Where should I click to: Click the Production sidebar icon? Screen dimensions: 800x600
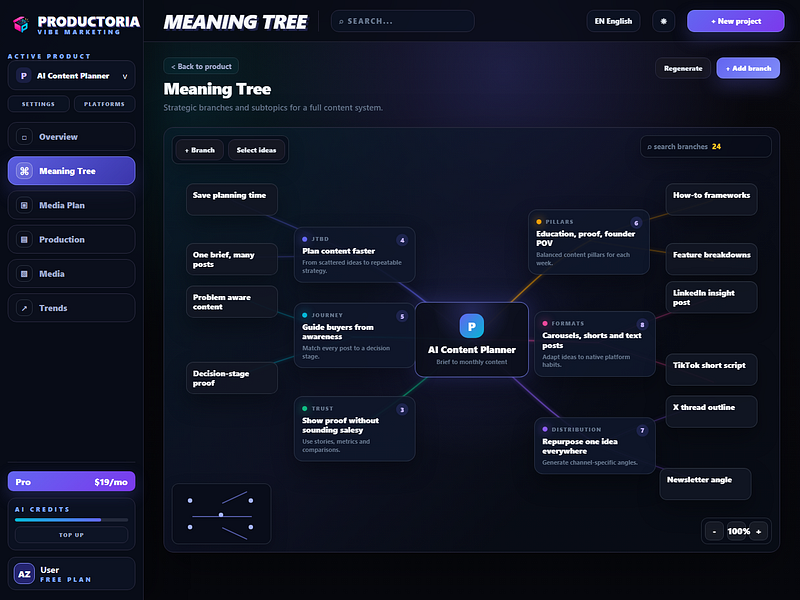[24, 239]
